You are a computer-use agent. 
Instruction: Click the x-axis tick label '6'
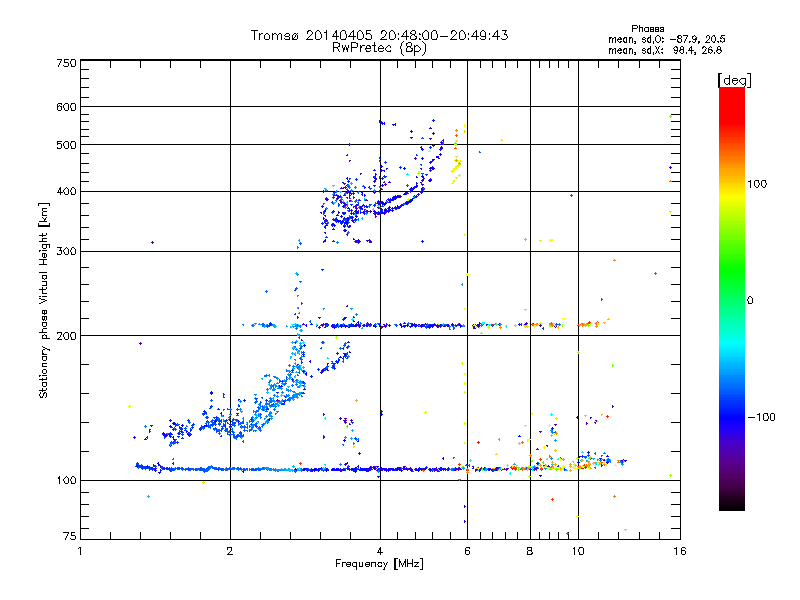click(x=467, y=551)
